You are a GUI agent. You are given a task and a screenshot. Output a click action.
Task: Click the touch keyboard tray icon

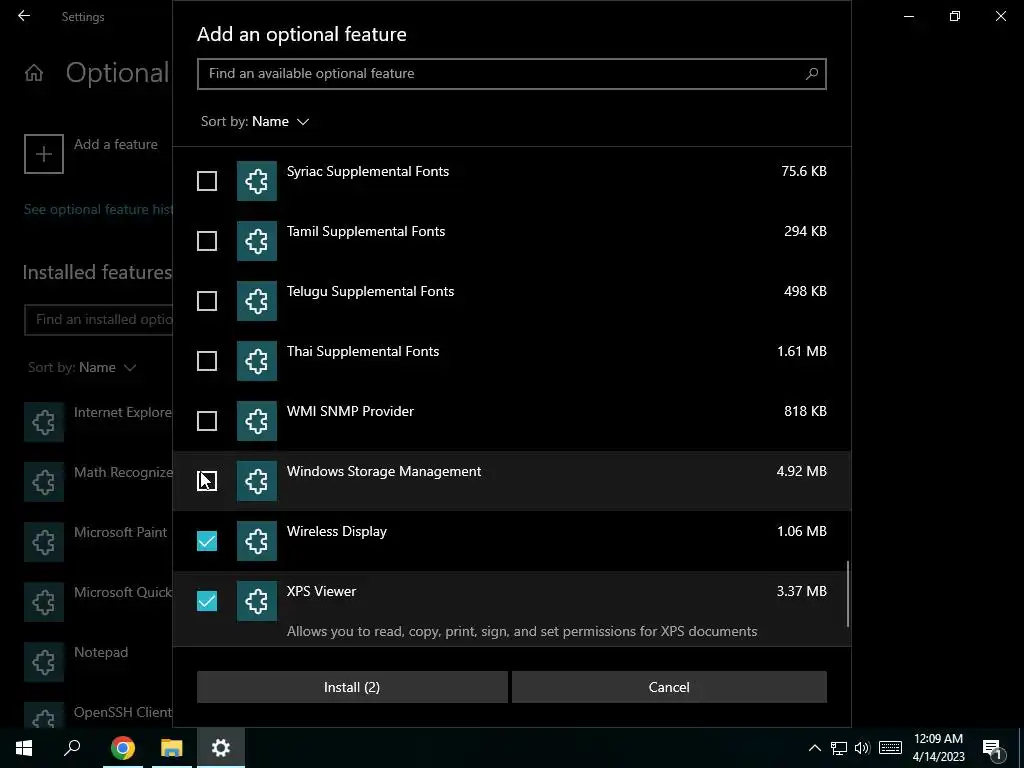(x=890, y=748)
